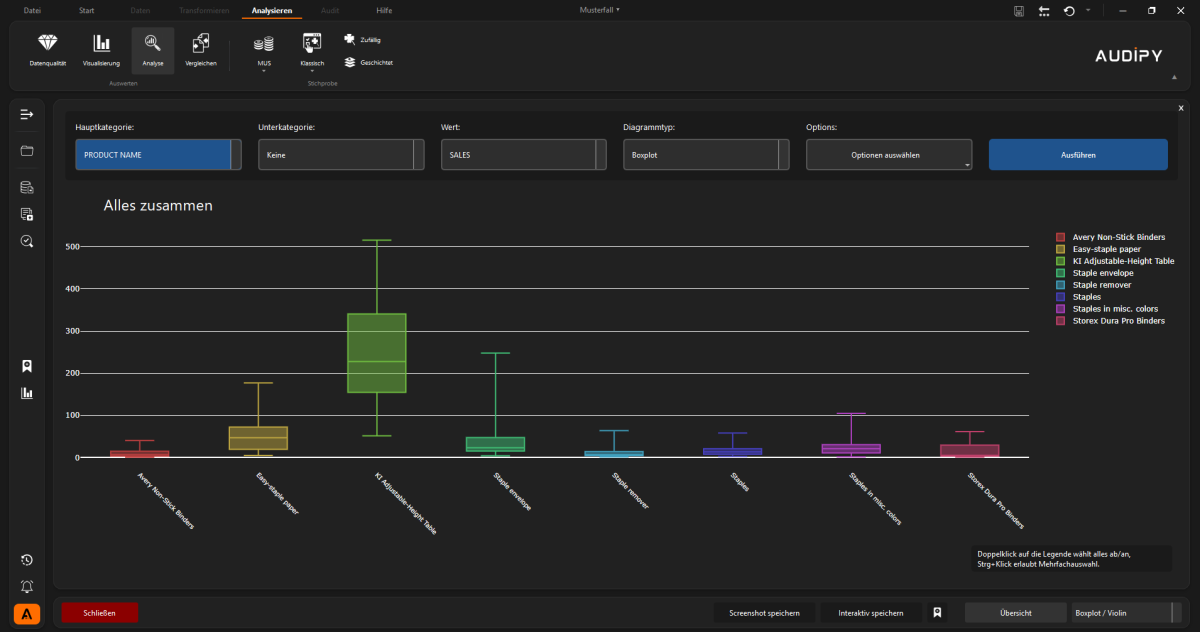Viewport: 1200px width, 632px height.
Task: Click the Ausführen button
Action: pyautogui.click(x=1077, y=155)
